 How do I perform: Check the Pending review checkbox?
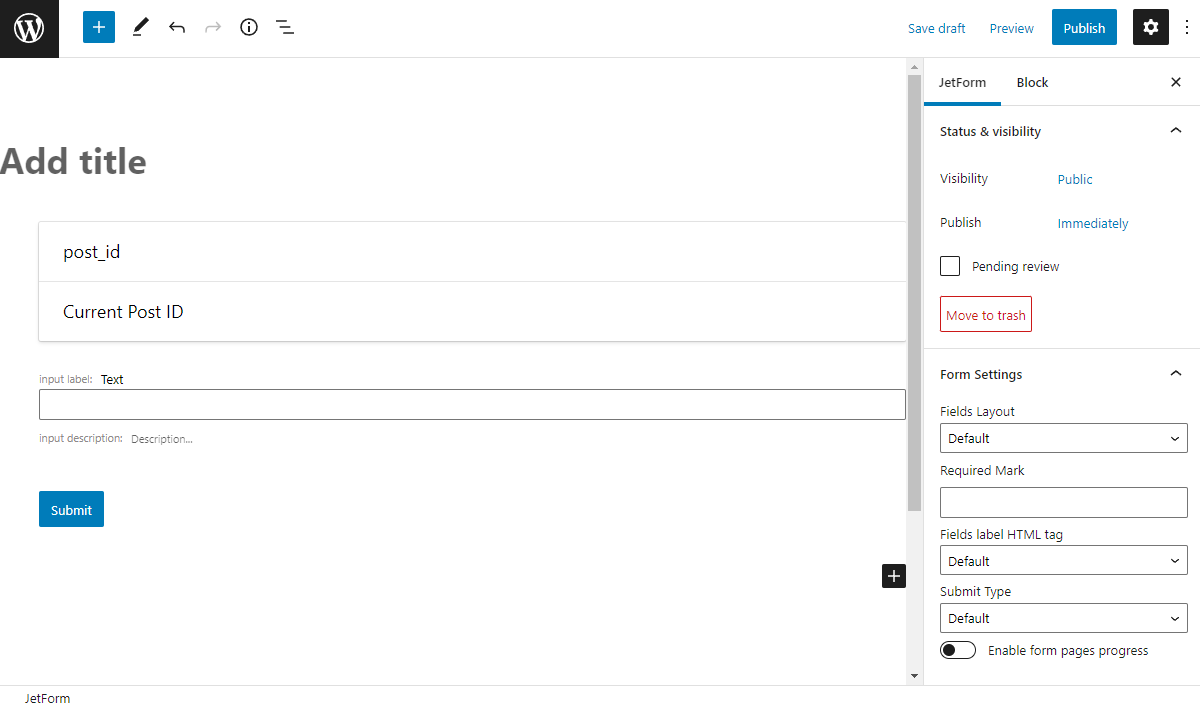pyautogui.click(x=949, y=265)
